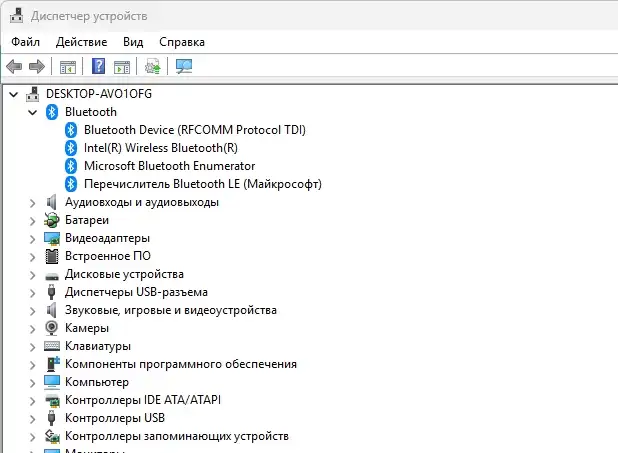Screen dimensions: 618x453
Task: Select Bluetooth Device (RFCOMM Protocol TDI)
Action: pyautogui.click(x=195, y=130)
